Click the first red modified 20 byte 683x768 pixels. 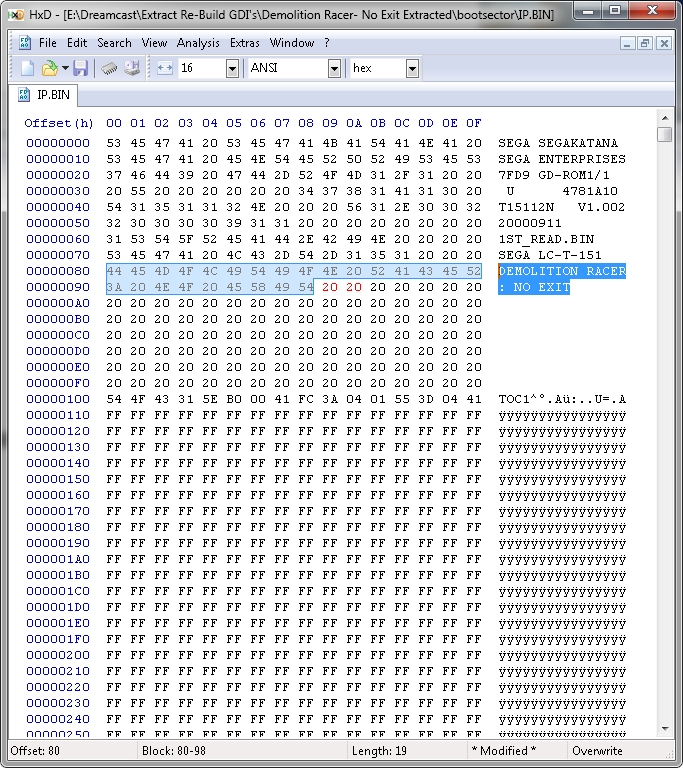[330, 287]
